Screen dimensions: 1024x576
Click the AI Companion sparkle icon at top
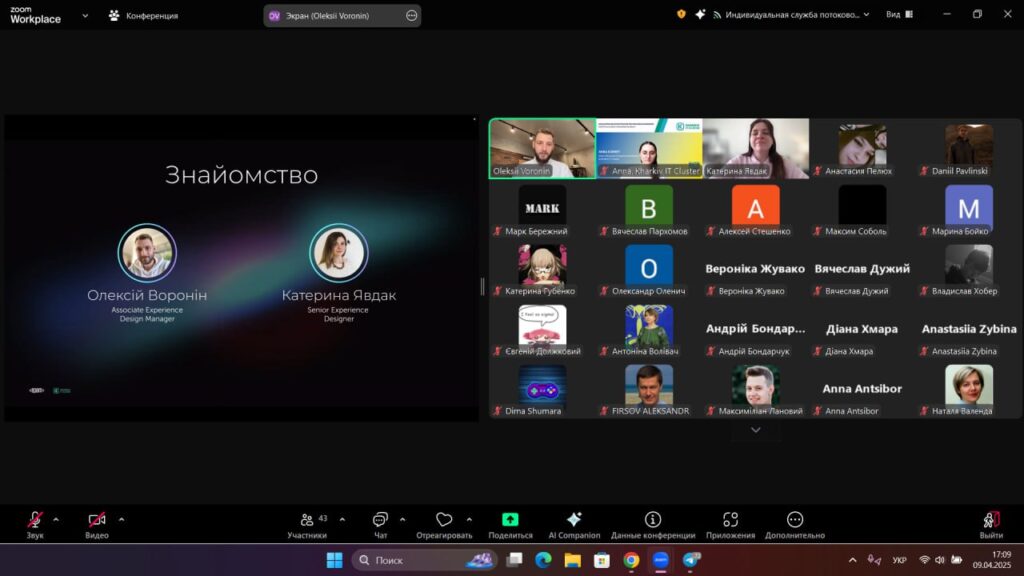700,14
